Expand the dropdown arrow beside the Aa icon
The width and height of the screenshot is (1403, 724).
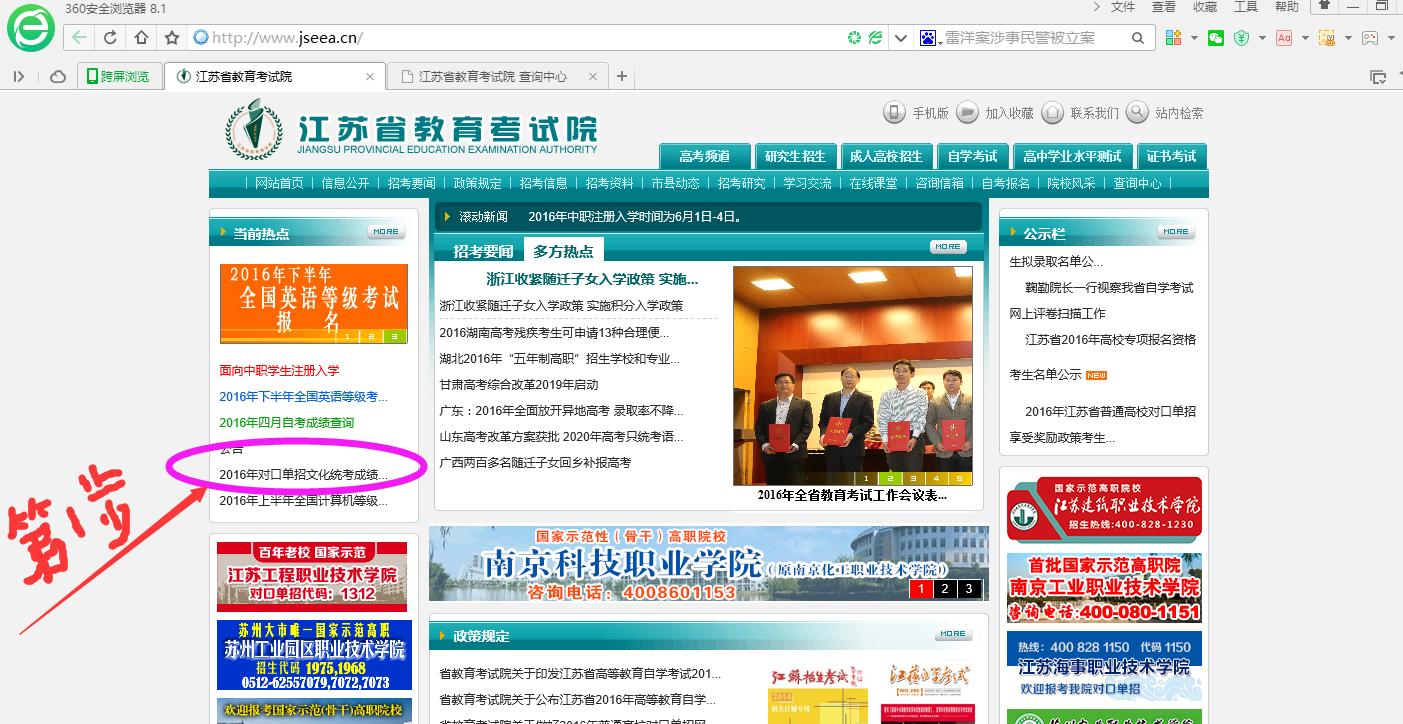click(x=1305, y=38)
